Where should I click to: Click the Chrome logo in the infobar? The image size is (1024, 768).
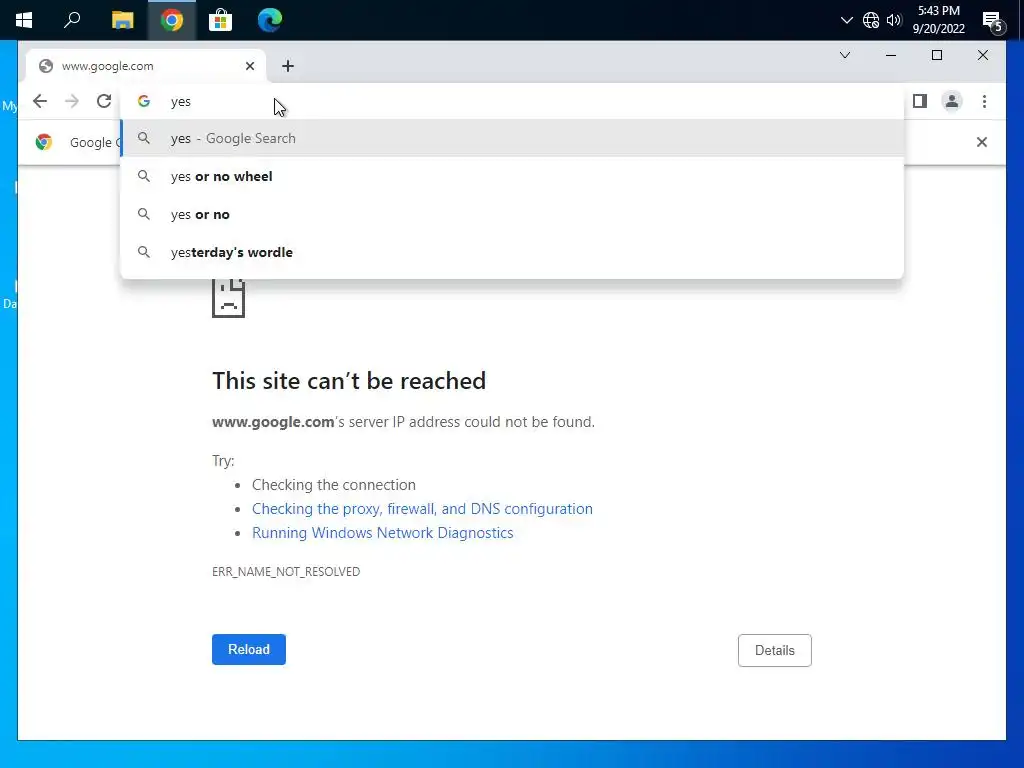tap(44, 142)
